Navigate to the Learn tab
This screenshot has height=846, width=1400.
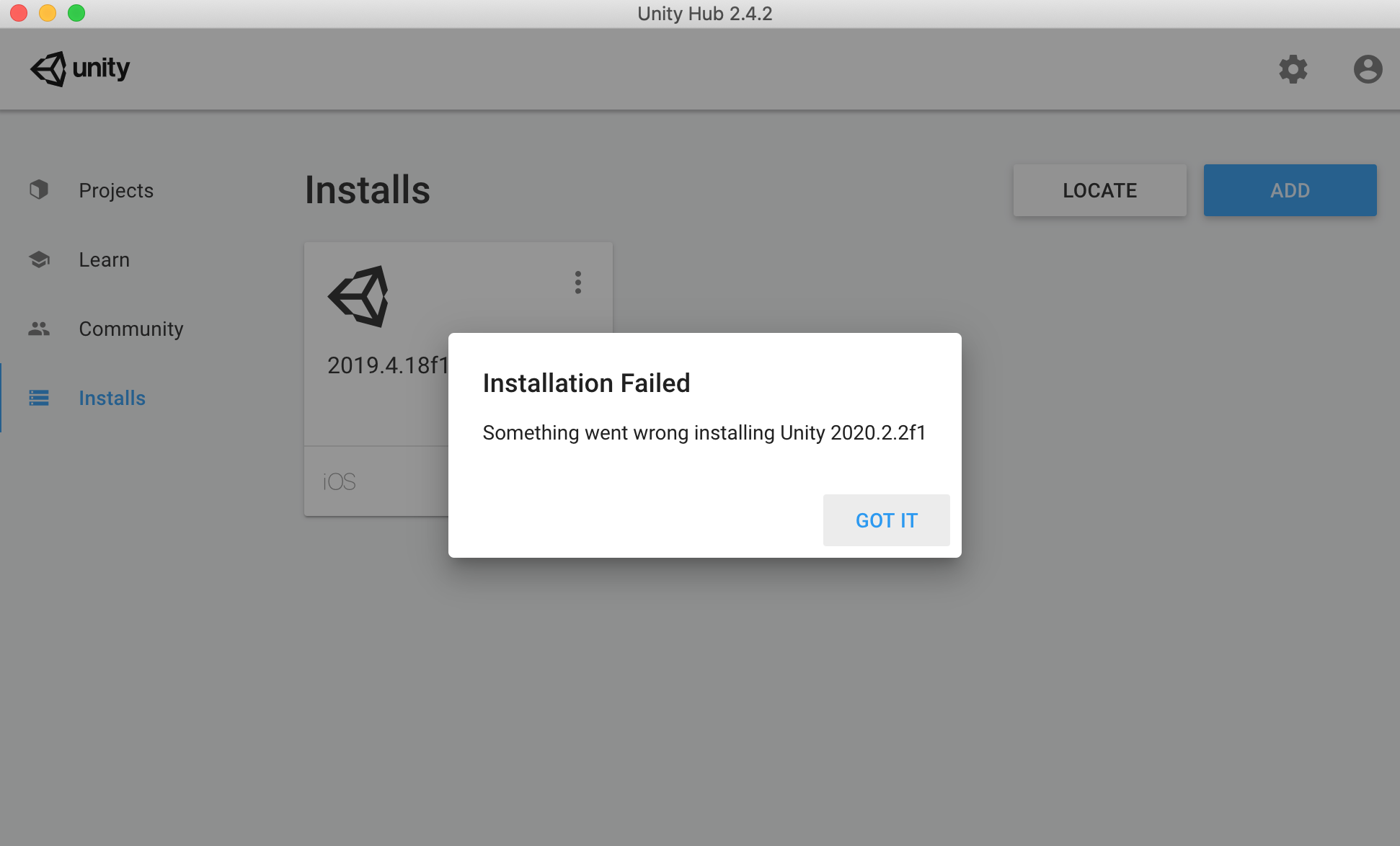click(x=104, y=259)
